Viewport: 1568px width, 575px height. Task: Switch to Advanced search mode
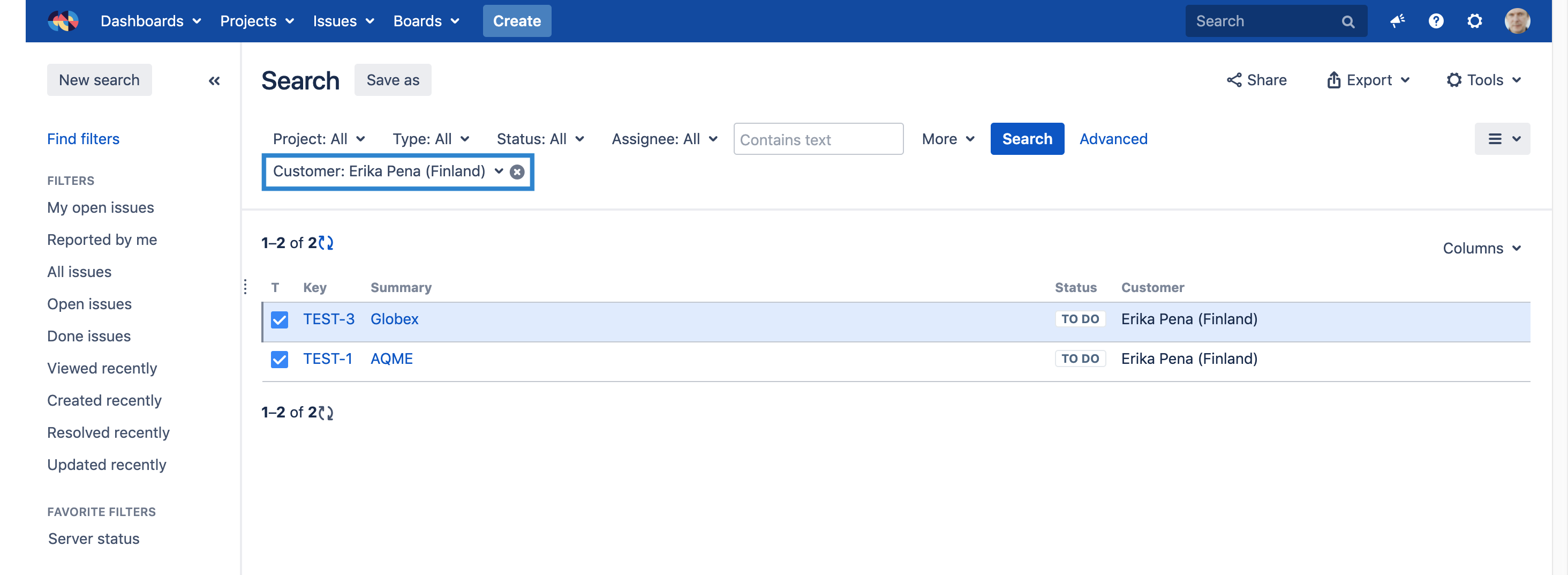pyautogui.click(x=1113, y=139)
